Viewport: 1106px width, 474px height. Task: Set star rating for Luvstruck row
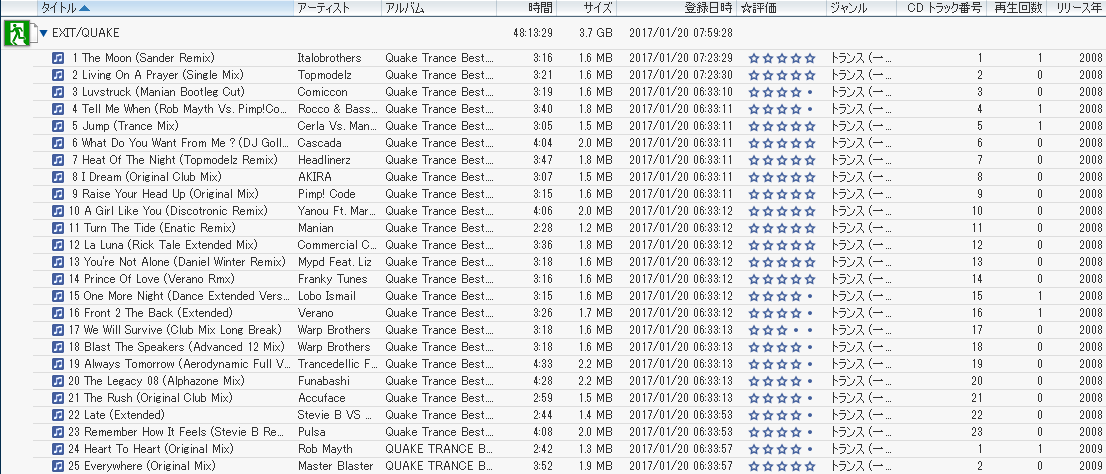(x=782, y=92)
